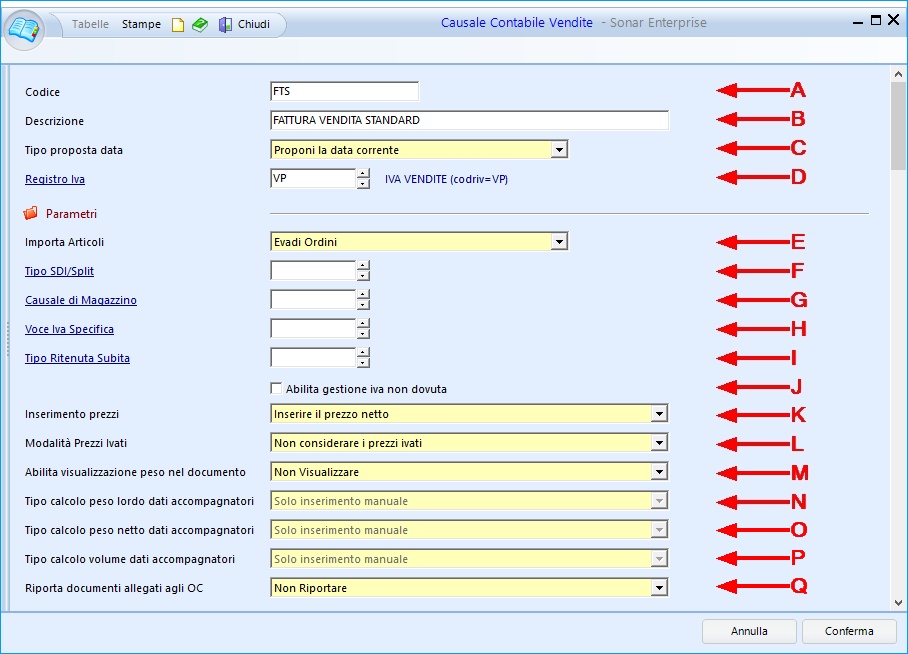Click the blank yellow note icon
The width and height of the screenshot is (908, 654).
tap(178, 25)
